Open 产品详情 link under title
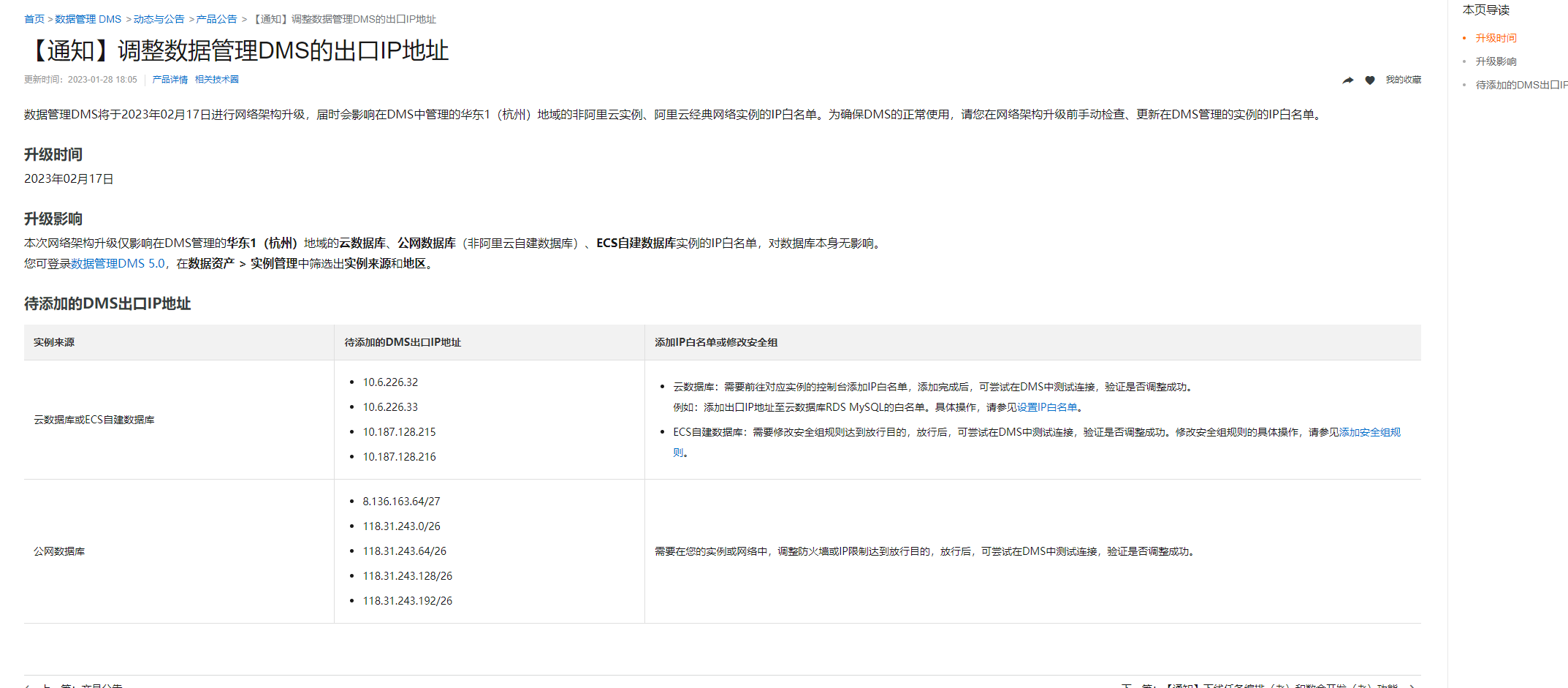The image size is (1568, 688). tap(170, 80)
